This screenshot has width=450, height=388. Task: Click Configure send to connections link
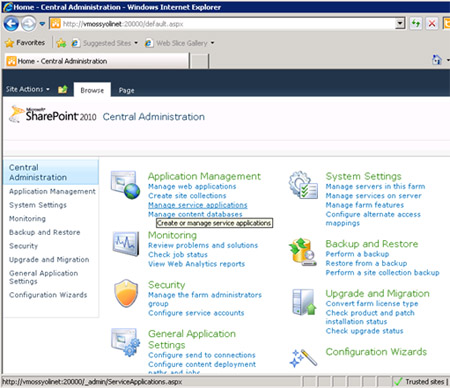tap(202, 355)
